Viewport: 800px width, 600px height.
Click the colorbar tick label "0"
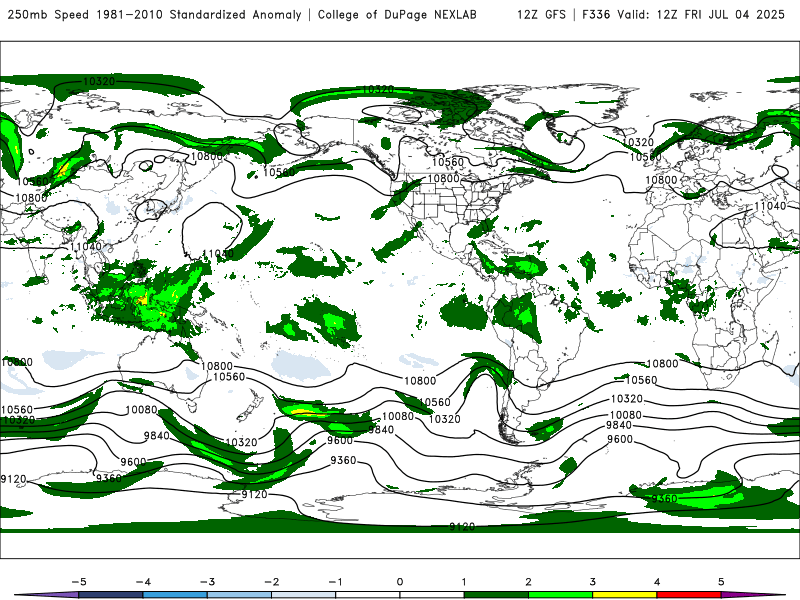(x=399, y=582)
